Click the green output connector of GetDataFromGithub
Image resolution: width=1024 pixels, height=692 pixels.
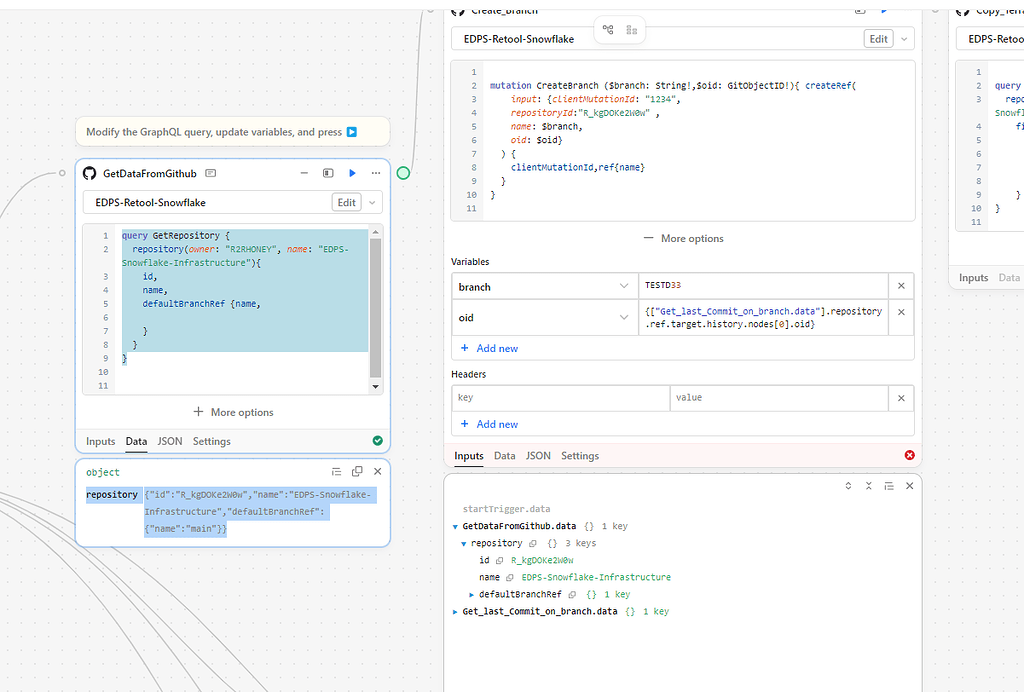tap(404, 173)
